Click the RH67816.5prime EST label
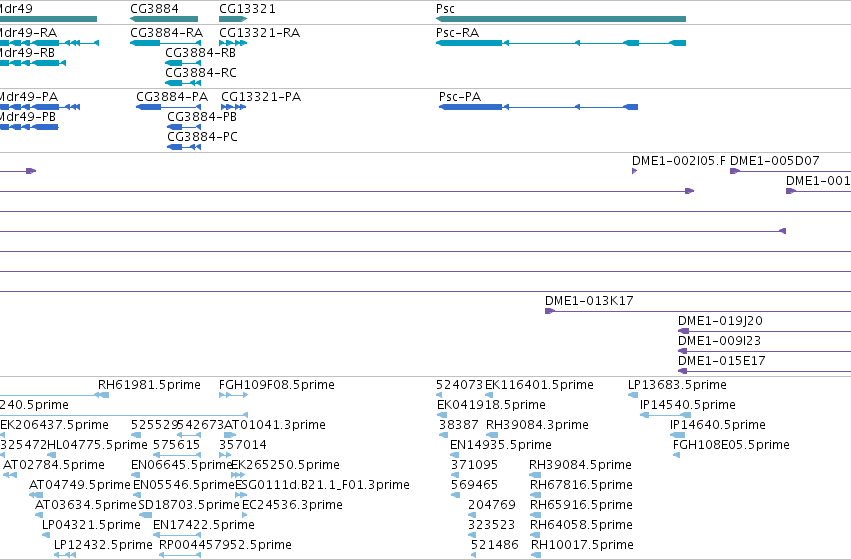Screen dimensions: 851x560 581,485
